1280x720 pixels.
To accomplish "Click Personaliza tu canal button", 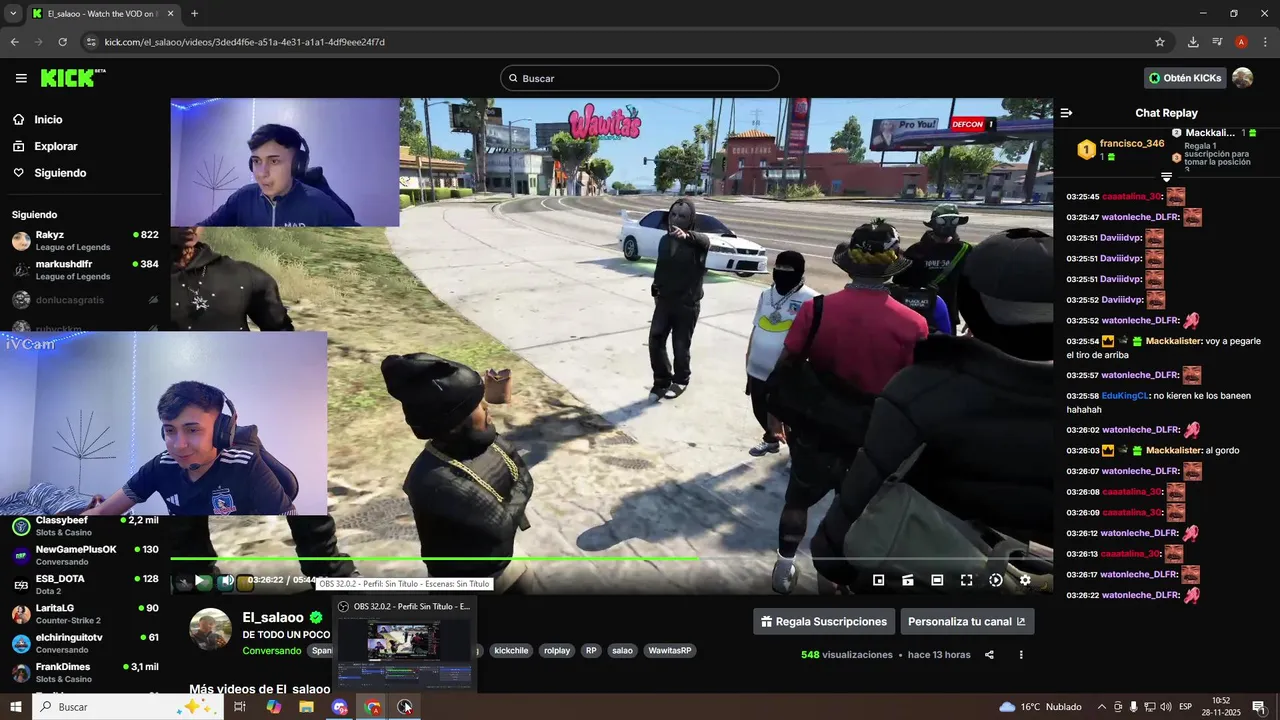I will click(x=967, y=621).
